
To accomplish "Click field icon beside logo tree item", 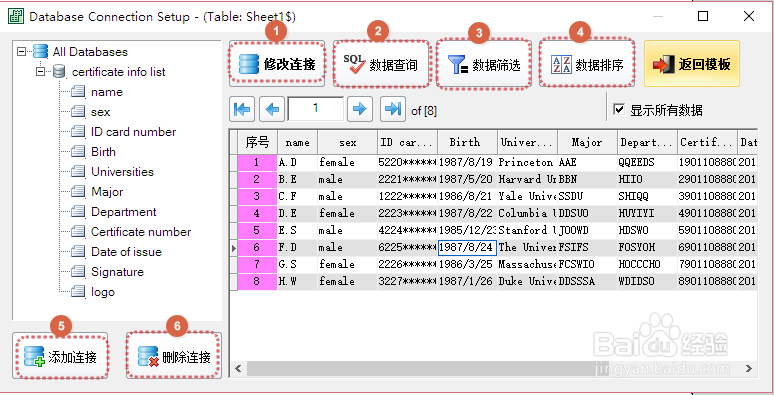I will coord(78,291).
